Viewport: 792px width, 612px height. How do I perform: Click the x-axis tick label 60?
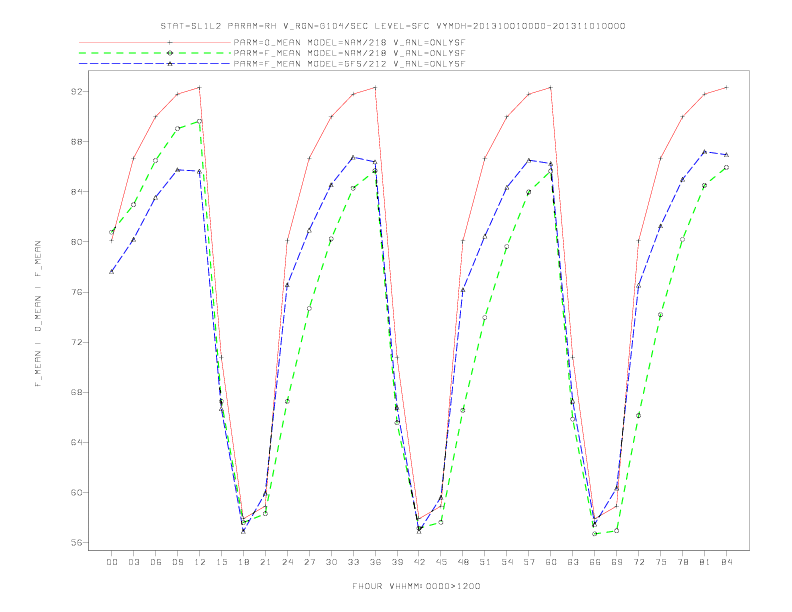[x=551, y=562]
